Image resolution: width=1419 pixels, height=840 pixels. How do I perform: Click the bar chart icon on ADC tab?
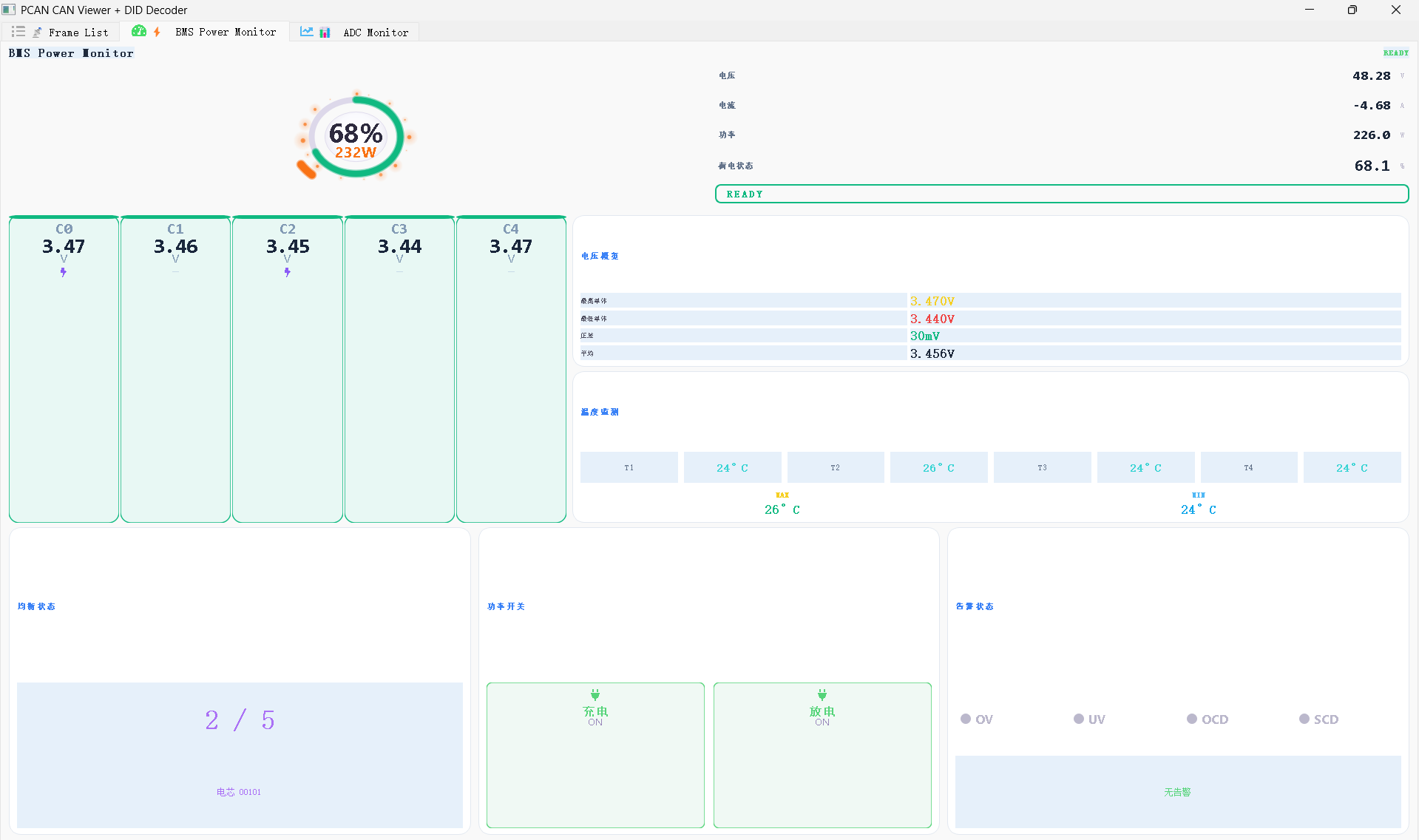325,33
